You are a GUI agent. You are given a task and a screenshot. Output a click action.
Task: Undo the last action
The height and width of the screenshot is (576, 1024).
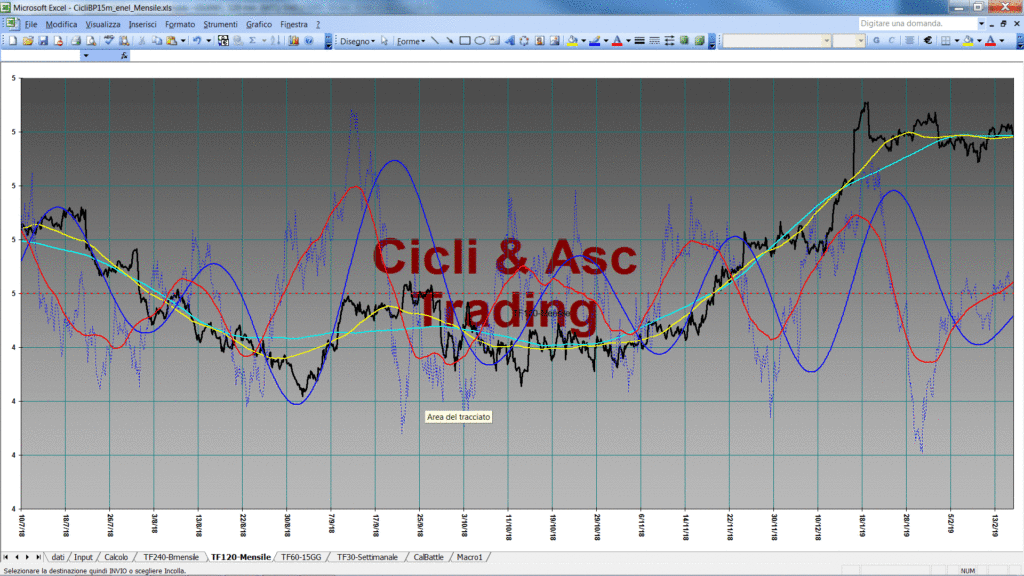(197, 40)
